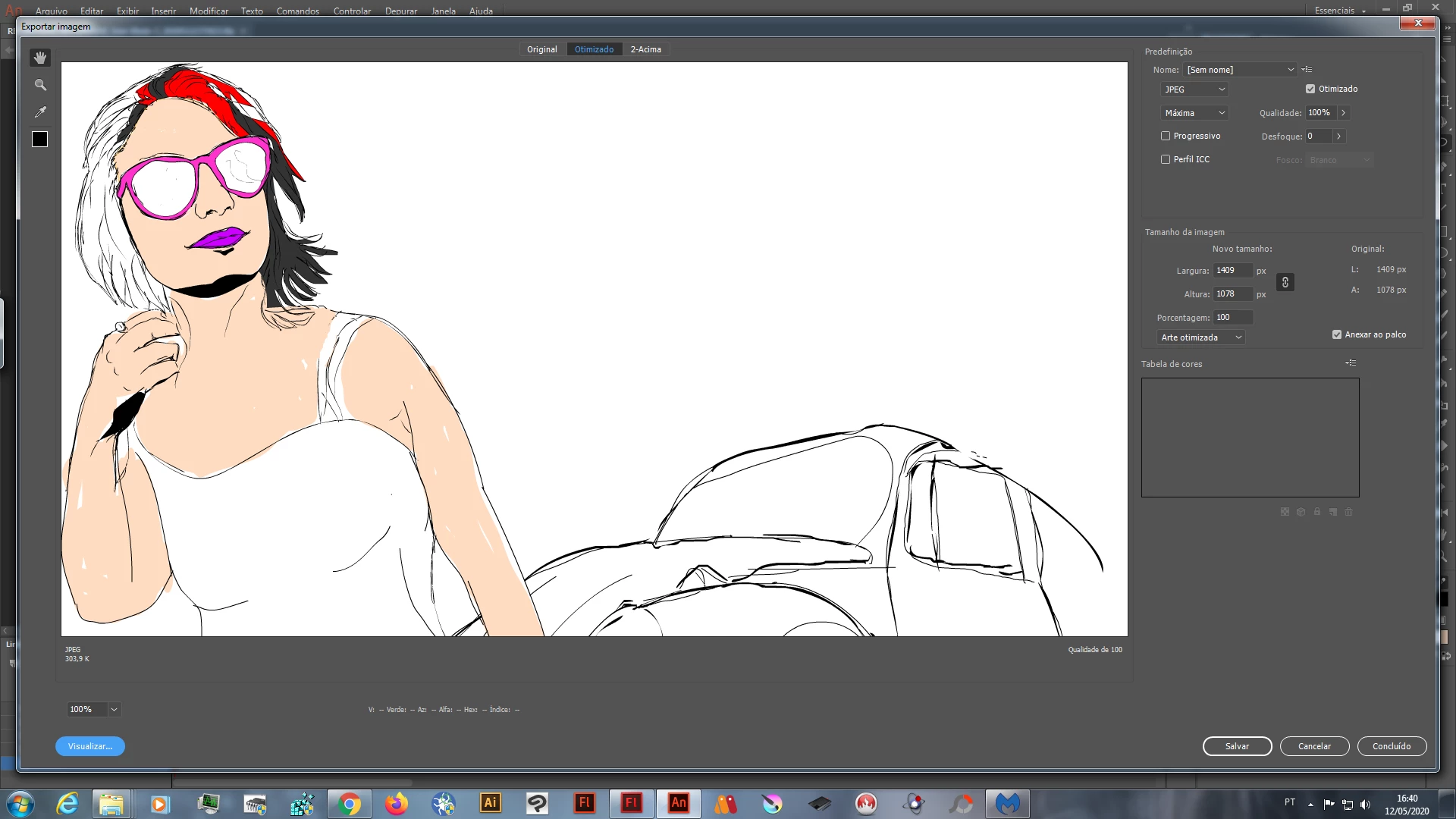Open the Arte otimizada dropdown
1456x819 pixels.
tap(1201, 337)
